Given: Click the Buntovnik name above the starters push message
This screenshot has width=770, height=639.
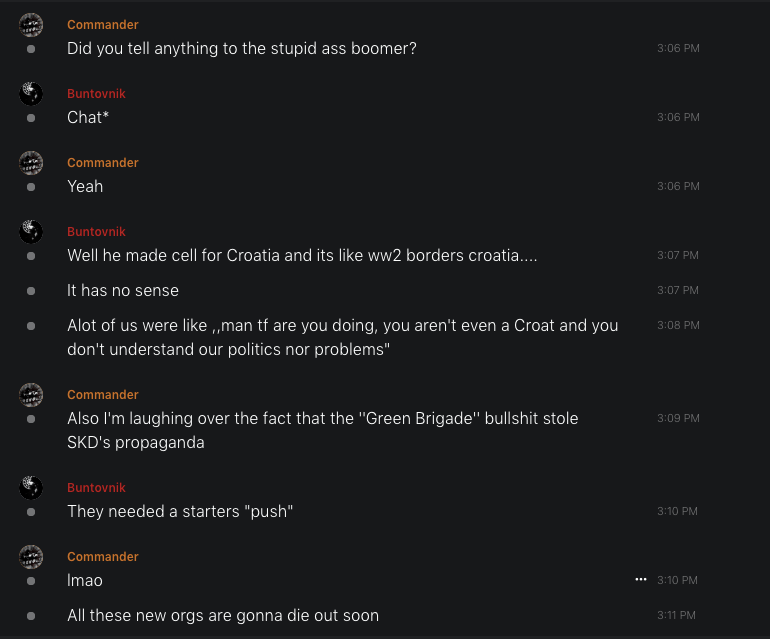Looking at the screenshot, I should point(96,488).
